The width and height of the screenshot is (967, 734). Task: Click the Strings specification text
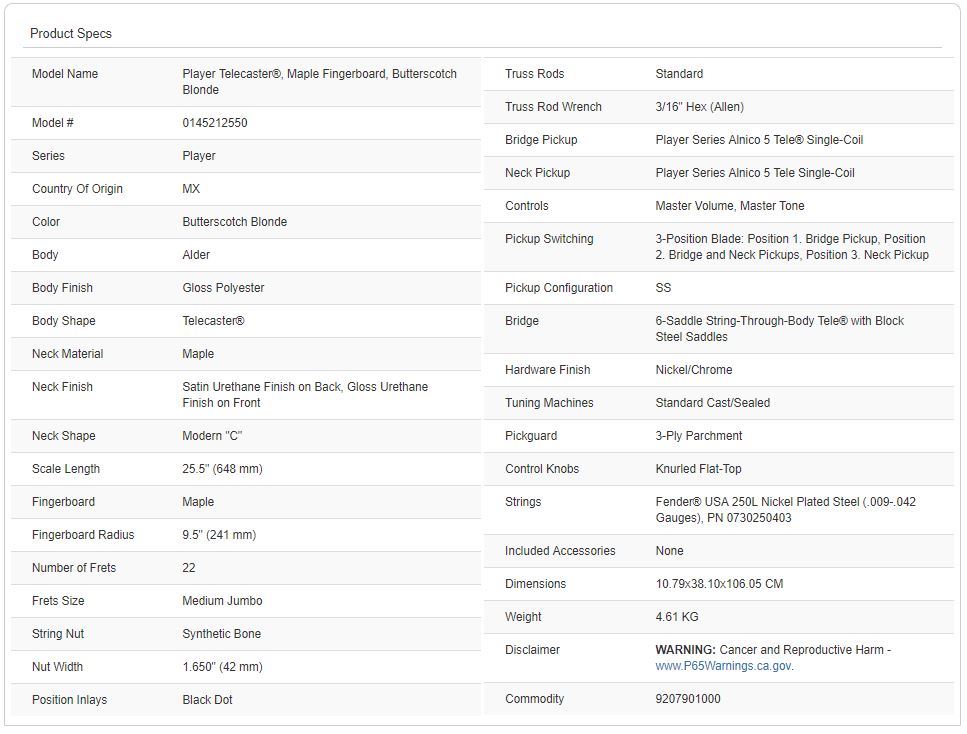[785, 510]
